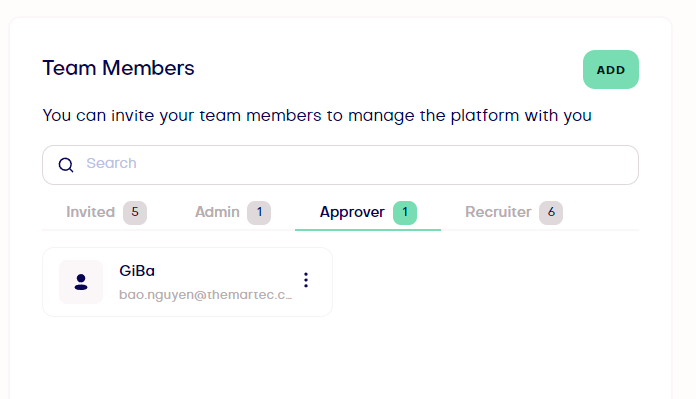Open the three-dot menu for GiBa
Viewport: 696px width, 399px height.
click(x=306, y=280)
